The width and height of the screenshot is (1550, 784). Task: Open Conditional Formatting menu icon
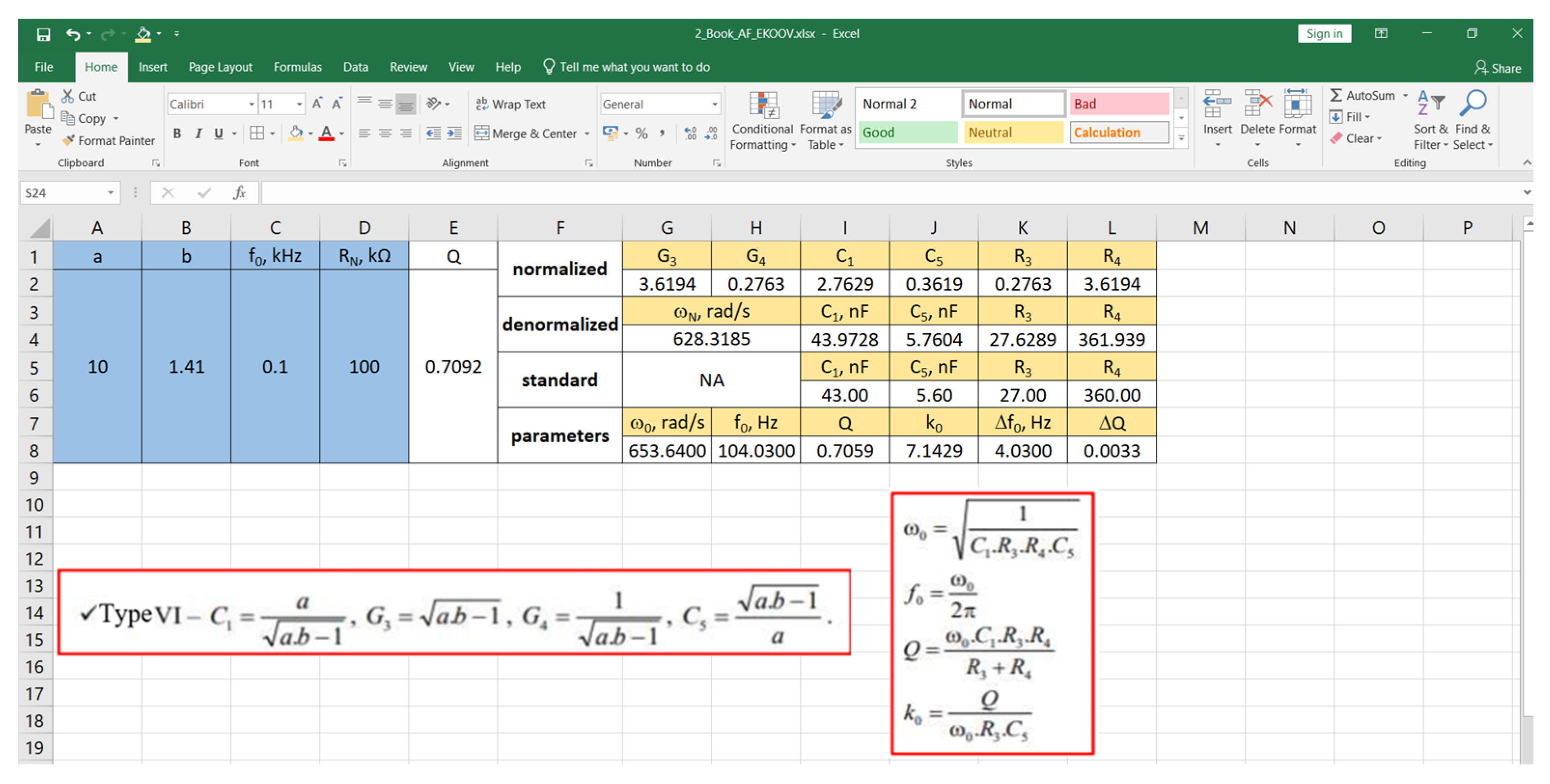pyautogui.click(x=763, y=106)
